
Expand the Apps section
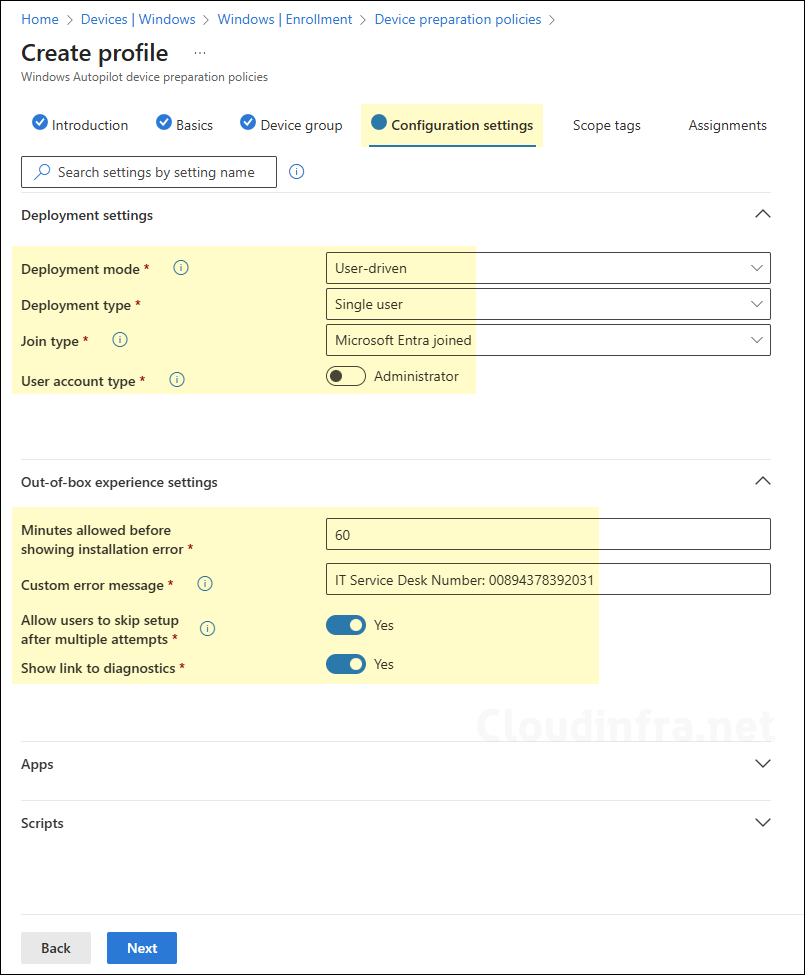(x=762, y=764)
